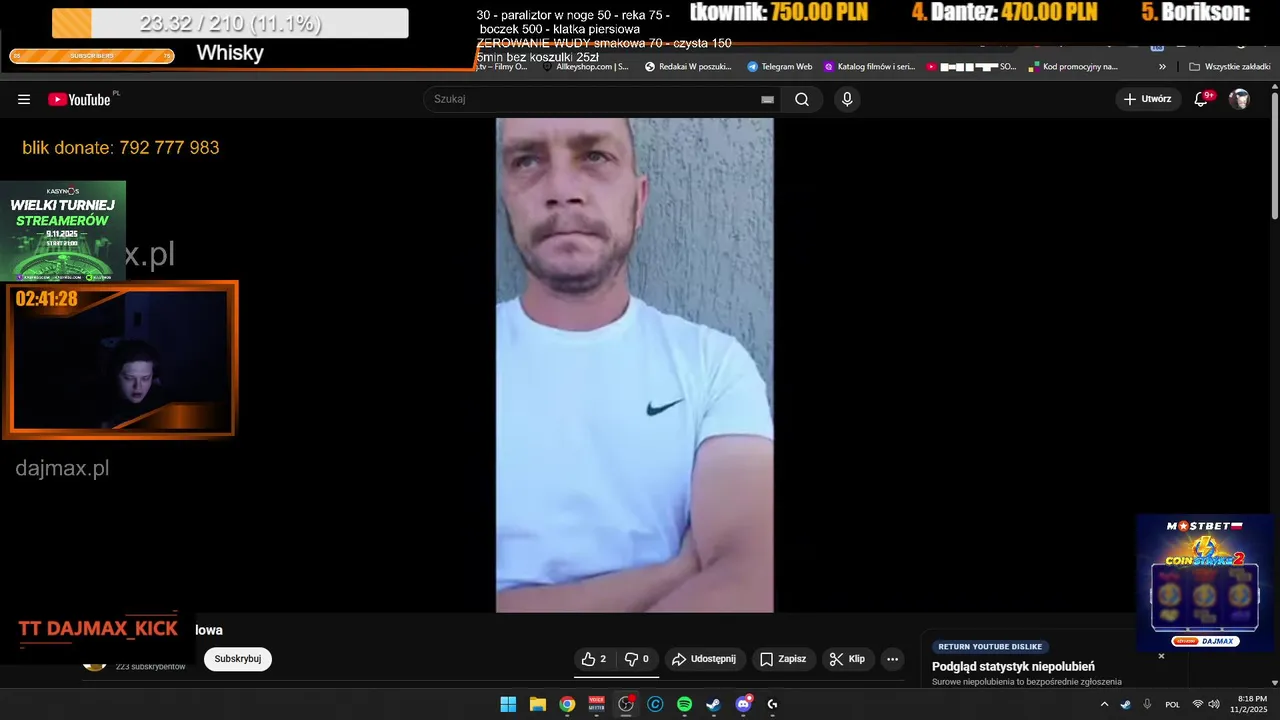Open Kod promocyjny na... bookmark
Image resolution: width=1280 pixels, height=720 pixels.
point(1072,67)
